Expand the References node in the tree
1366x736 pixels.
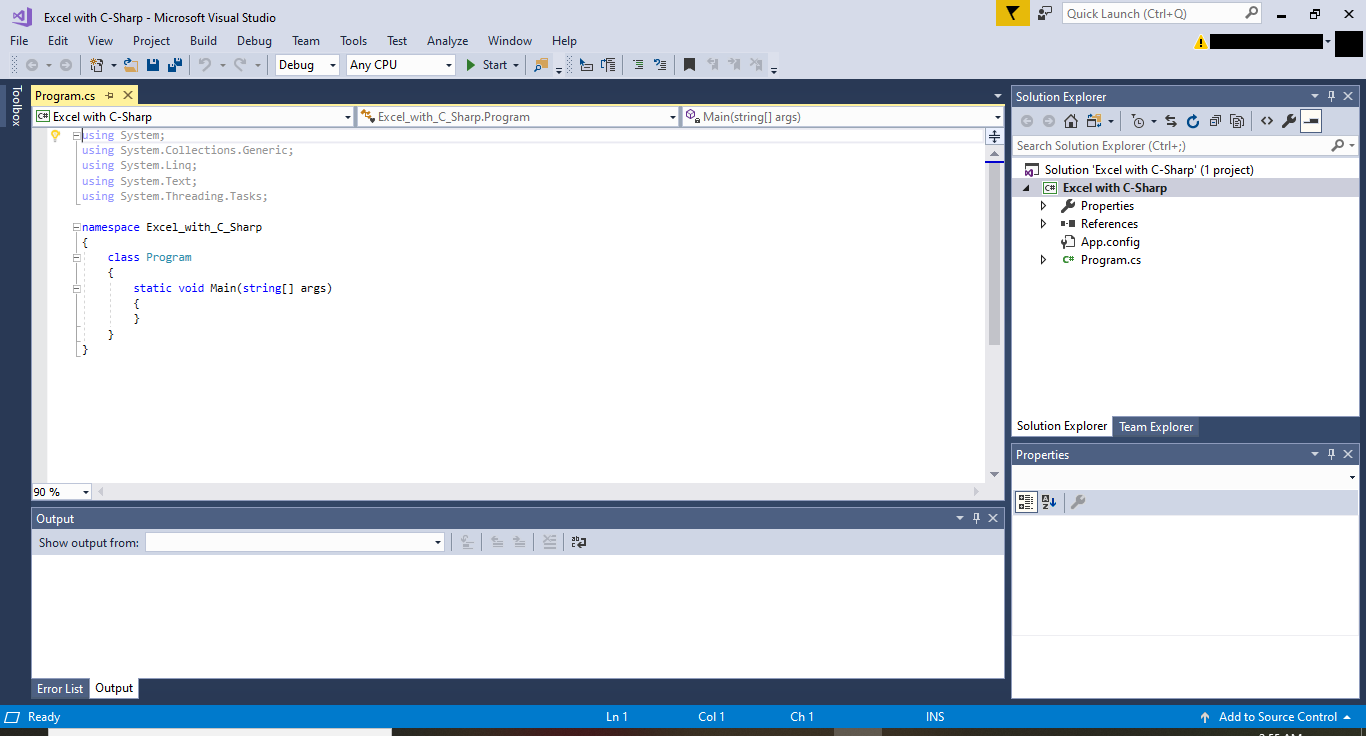coord(1044,224)
